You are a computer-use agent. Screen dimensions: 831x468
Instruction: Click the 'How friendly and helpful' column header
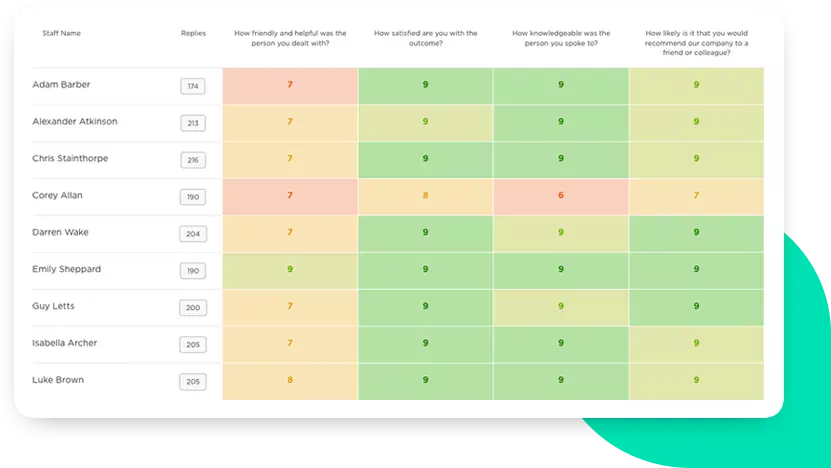(x=290, y=38)
